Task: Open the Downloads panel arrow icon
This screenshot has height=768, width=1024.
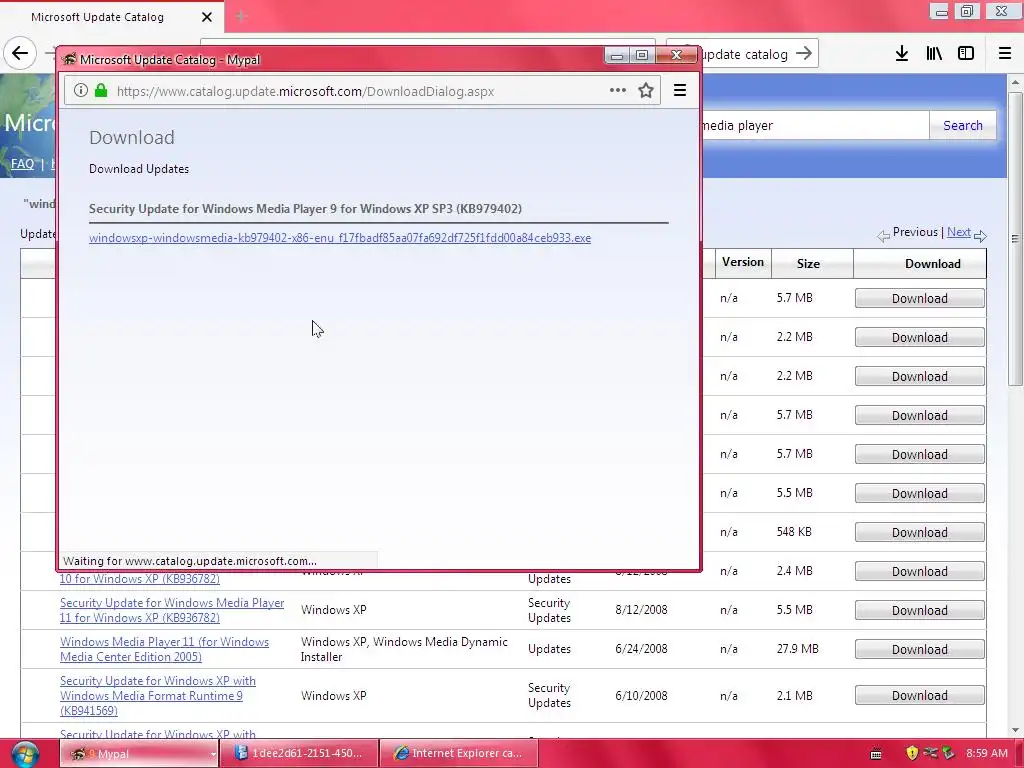Action: (902, 54)
